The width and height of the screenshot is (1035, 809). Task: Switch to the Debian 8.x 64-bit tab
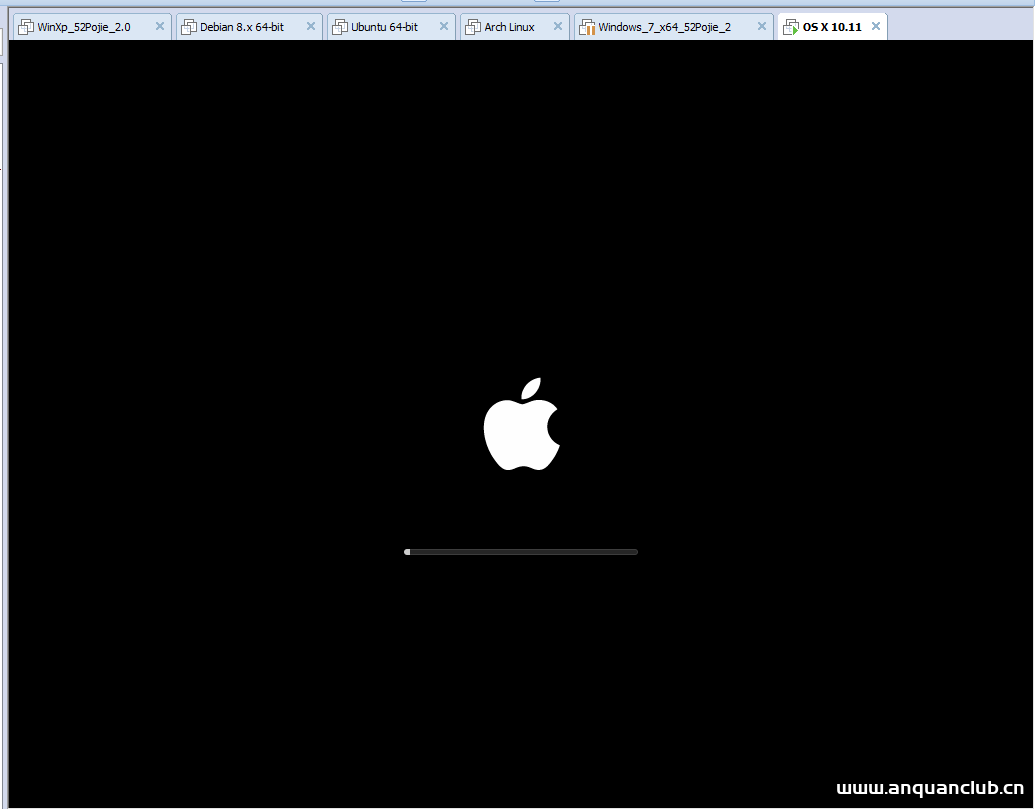[240, 26]
